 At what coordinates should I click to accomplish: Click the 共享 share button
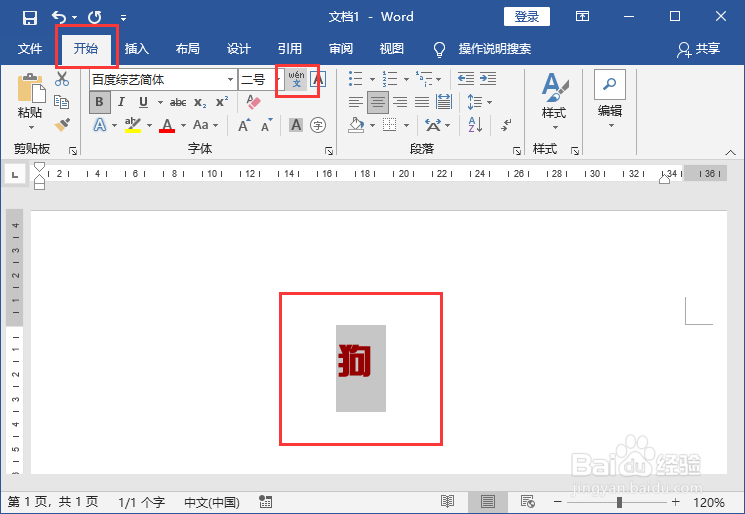pyautogui.click(x=698, y=49)
